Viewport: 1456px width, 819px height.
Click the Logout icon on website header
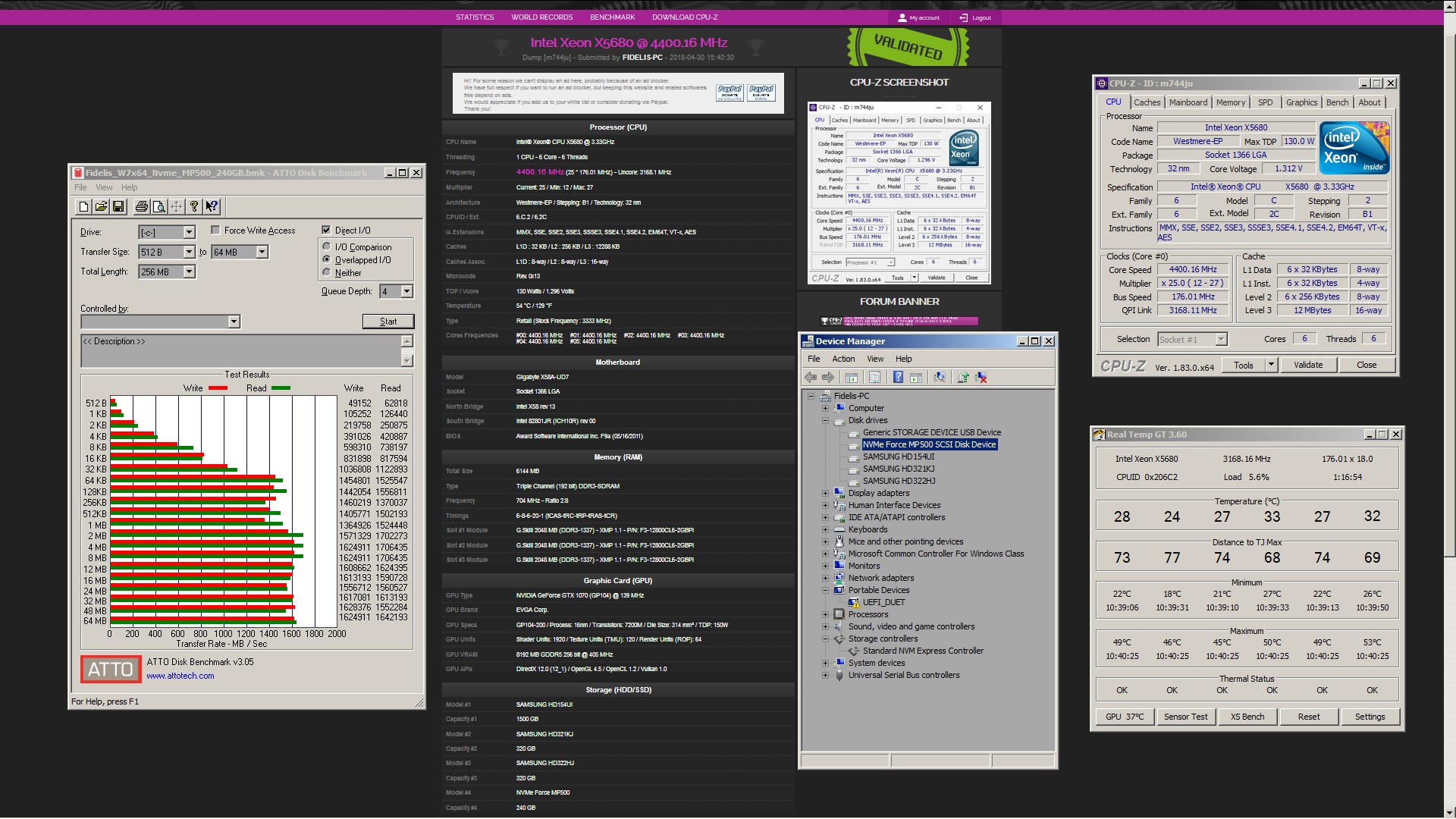point(963,17)
